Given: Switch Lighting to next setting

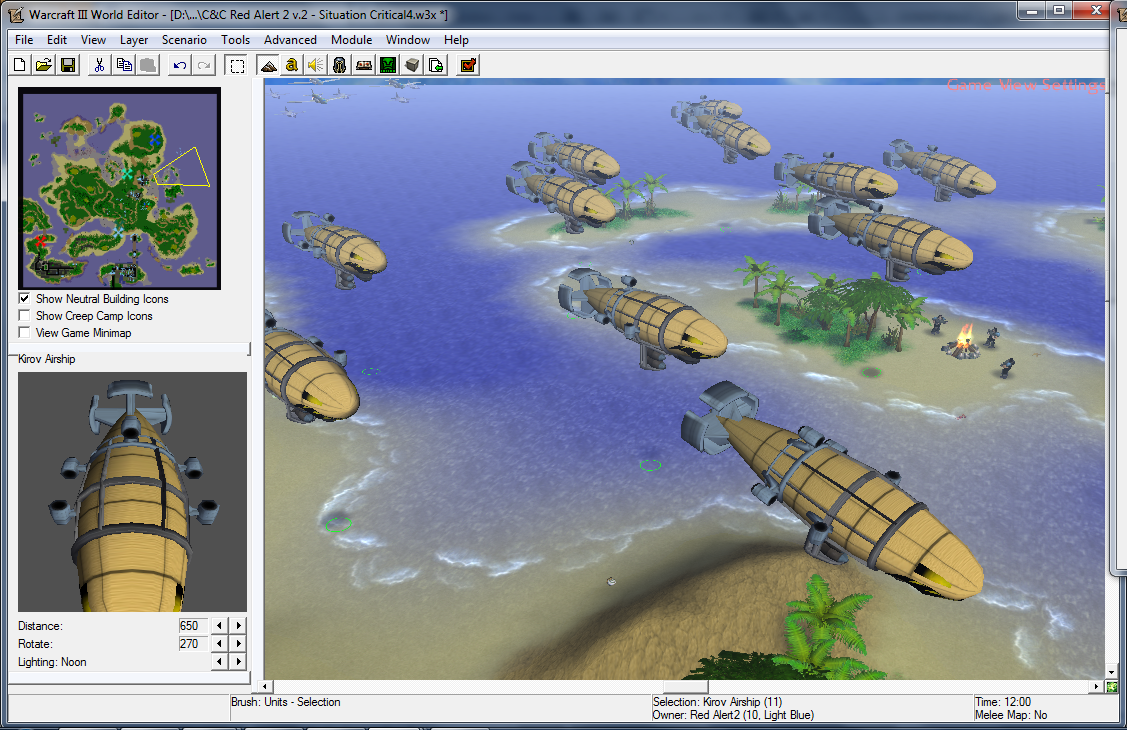Looking at the screenshot, I should point(239,661).
